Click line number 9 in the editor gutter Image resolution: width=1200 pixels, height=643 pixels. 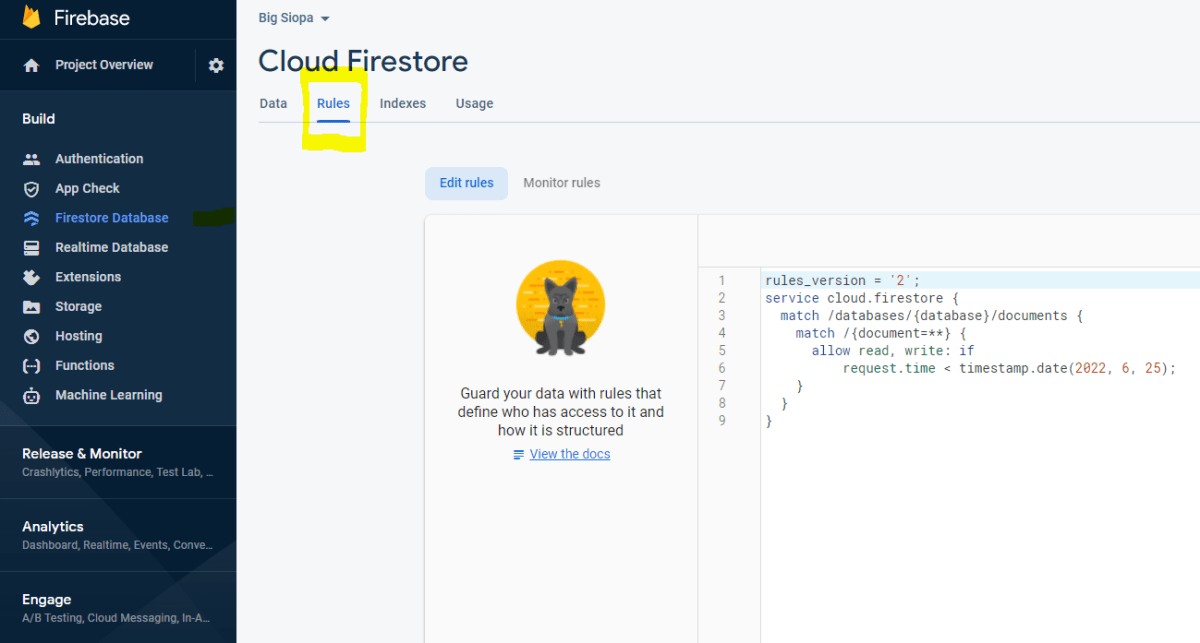pos(722,421)
